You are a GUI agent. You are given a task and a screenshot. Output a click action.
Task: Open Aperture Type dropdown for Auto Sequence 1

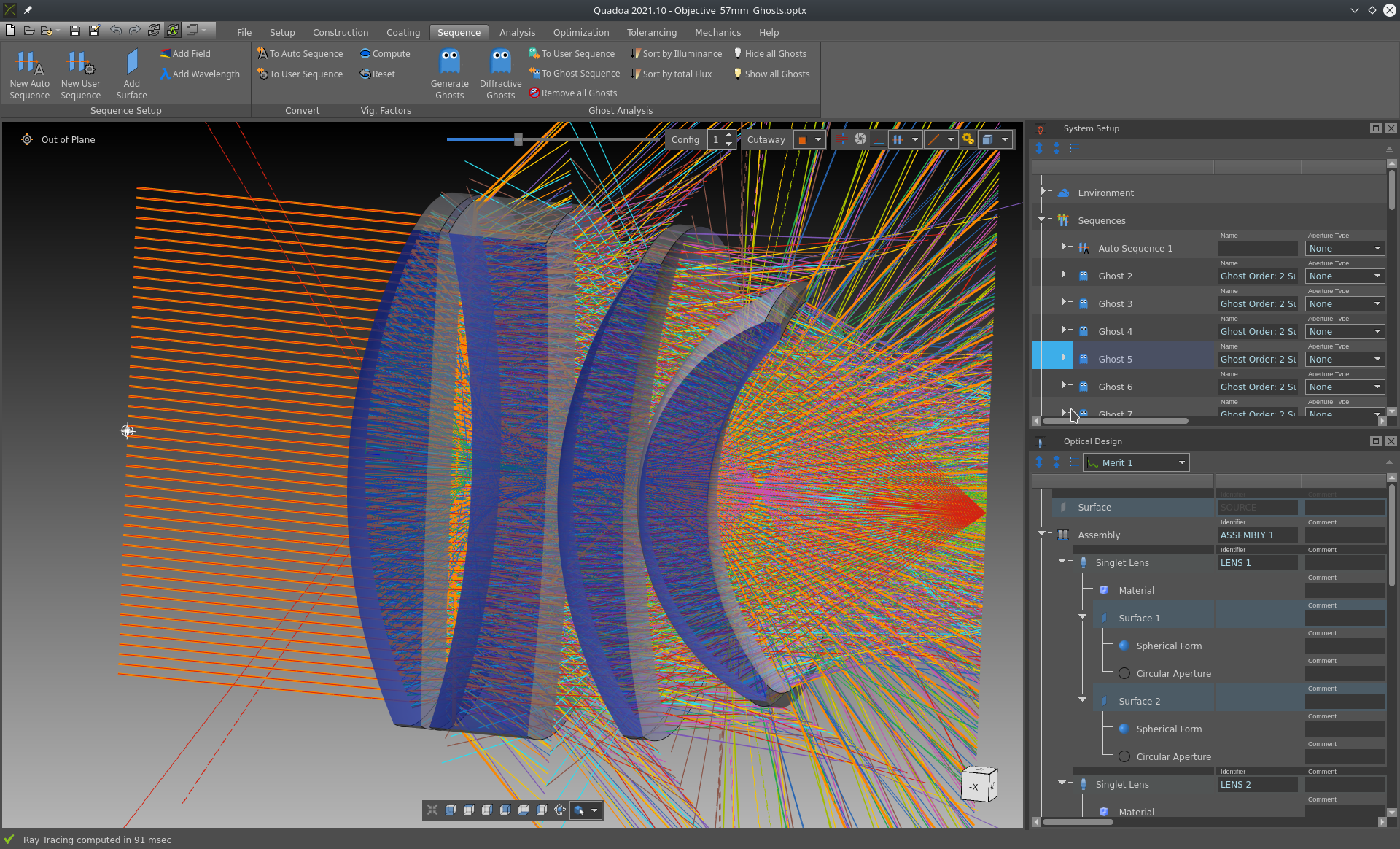pos(1345,248)
